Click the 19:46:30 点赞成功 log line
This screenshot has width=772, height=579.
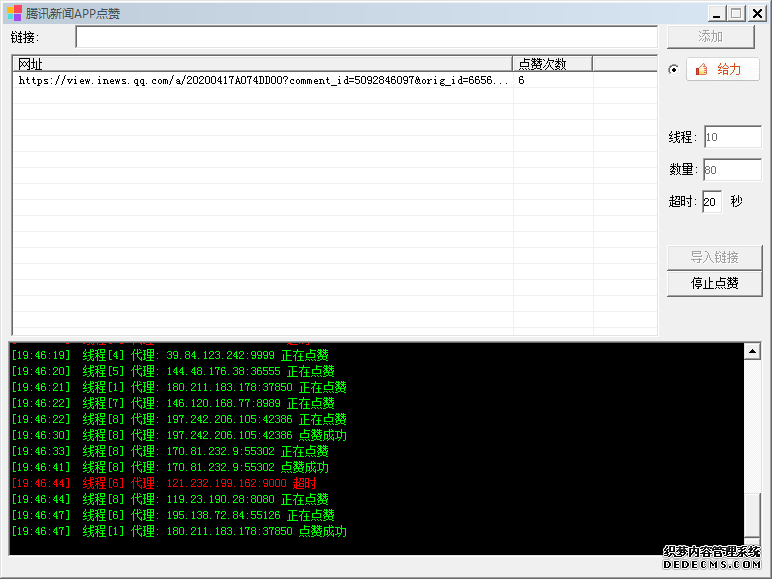coord(179,435)
